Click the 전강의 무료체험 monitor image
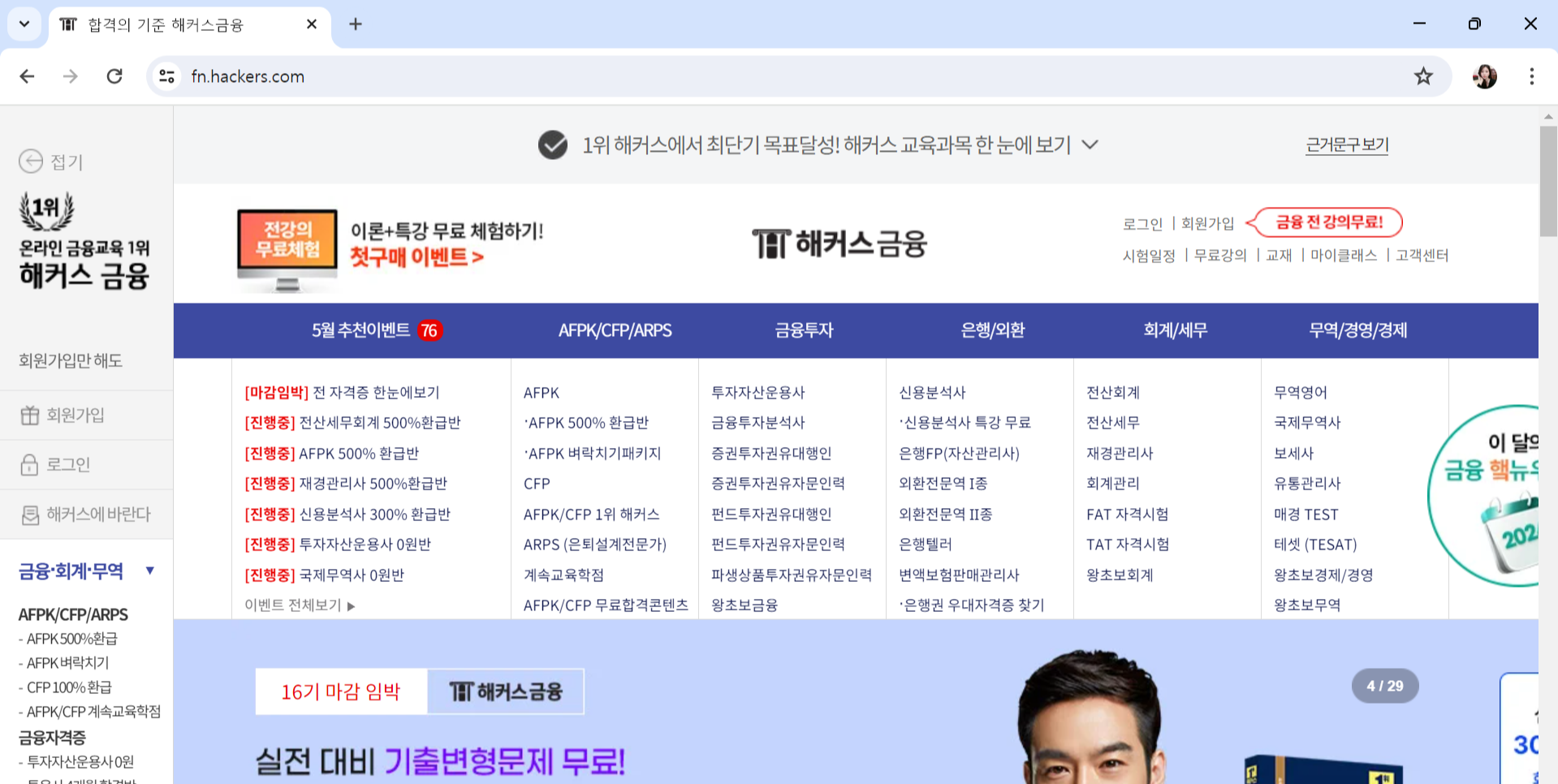This screenshot has height=784, width=1558. tap(287, 250)
